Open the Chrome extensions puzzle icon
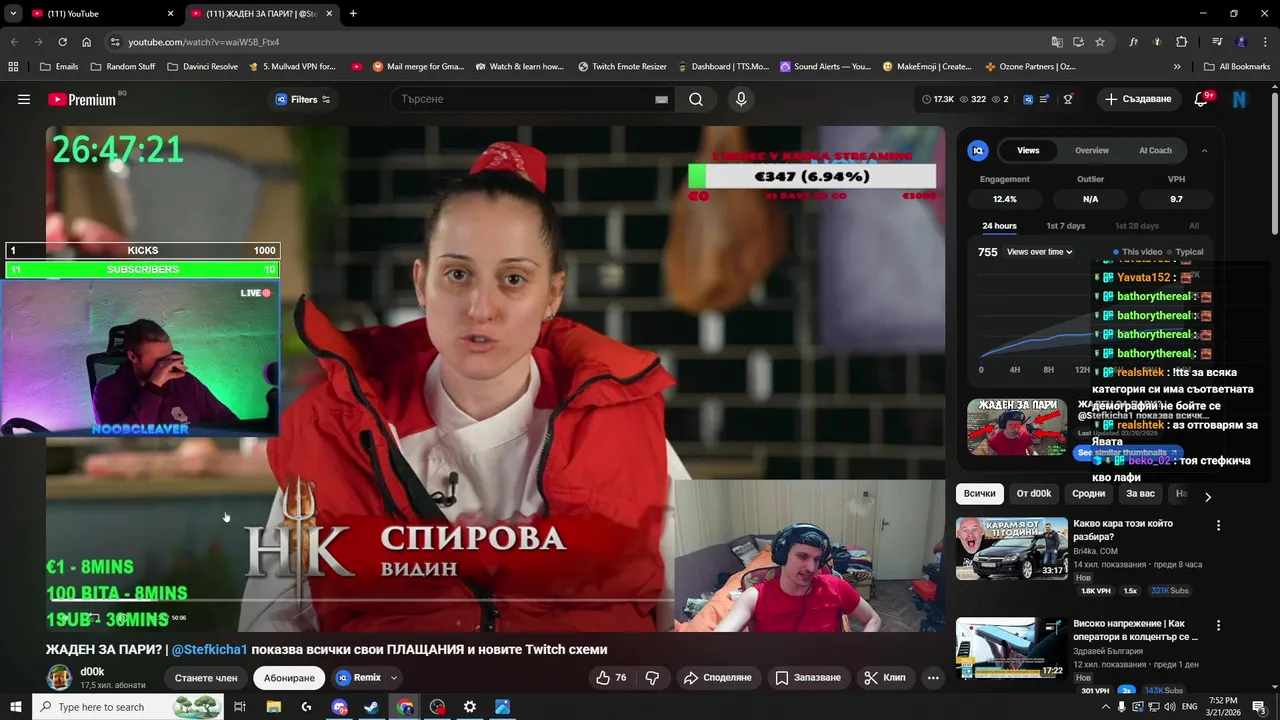The width and height of the screenshot is (1280, 720). 1181,42
